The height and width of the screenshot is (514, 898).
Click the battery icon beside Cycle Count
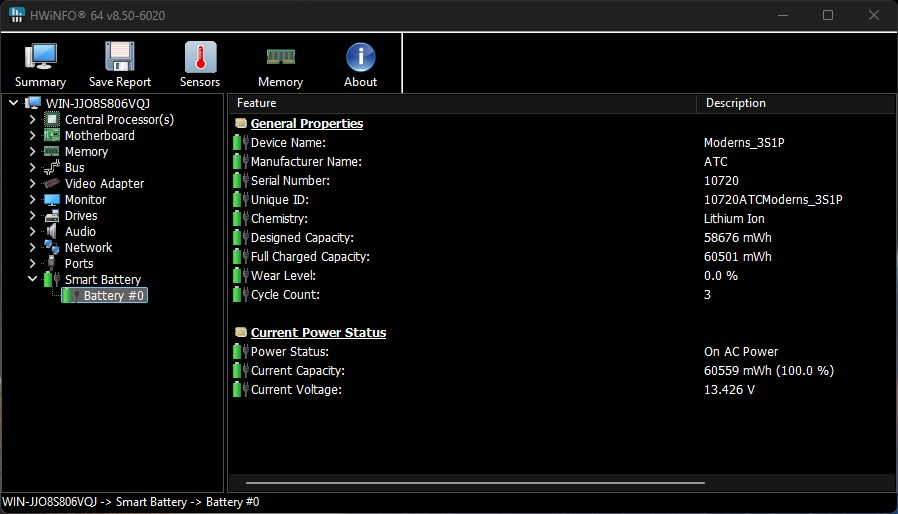241,295
